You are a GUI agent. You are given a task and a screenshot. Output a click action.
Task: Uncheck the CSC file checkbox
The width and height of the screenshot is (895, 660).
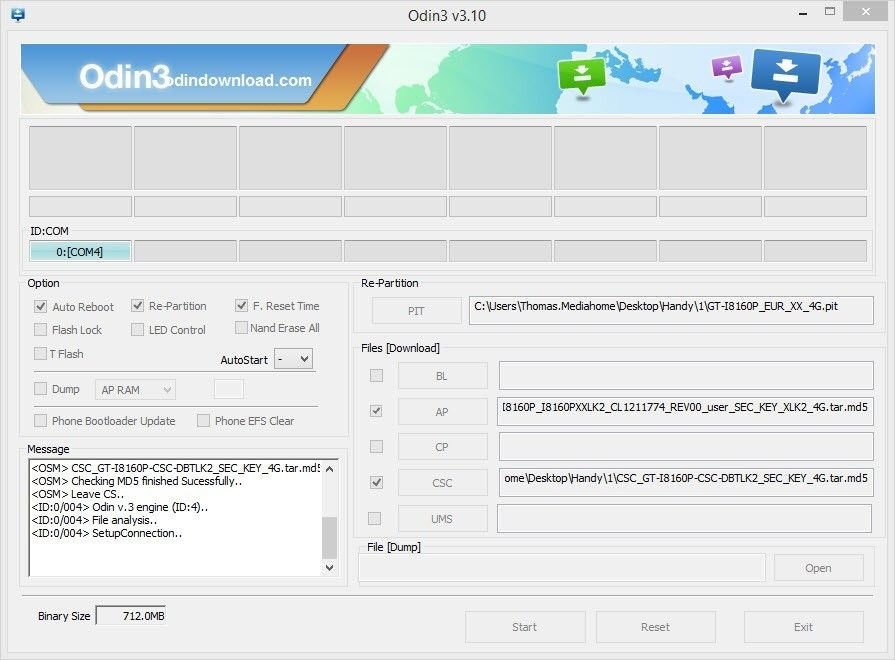click(376, 482)
